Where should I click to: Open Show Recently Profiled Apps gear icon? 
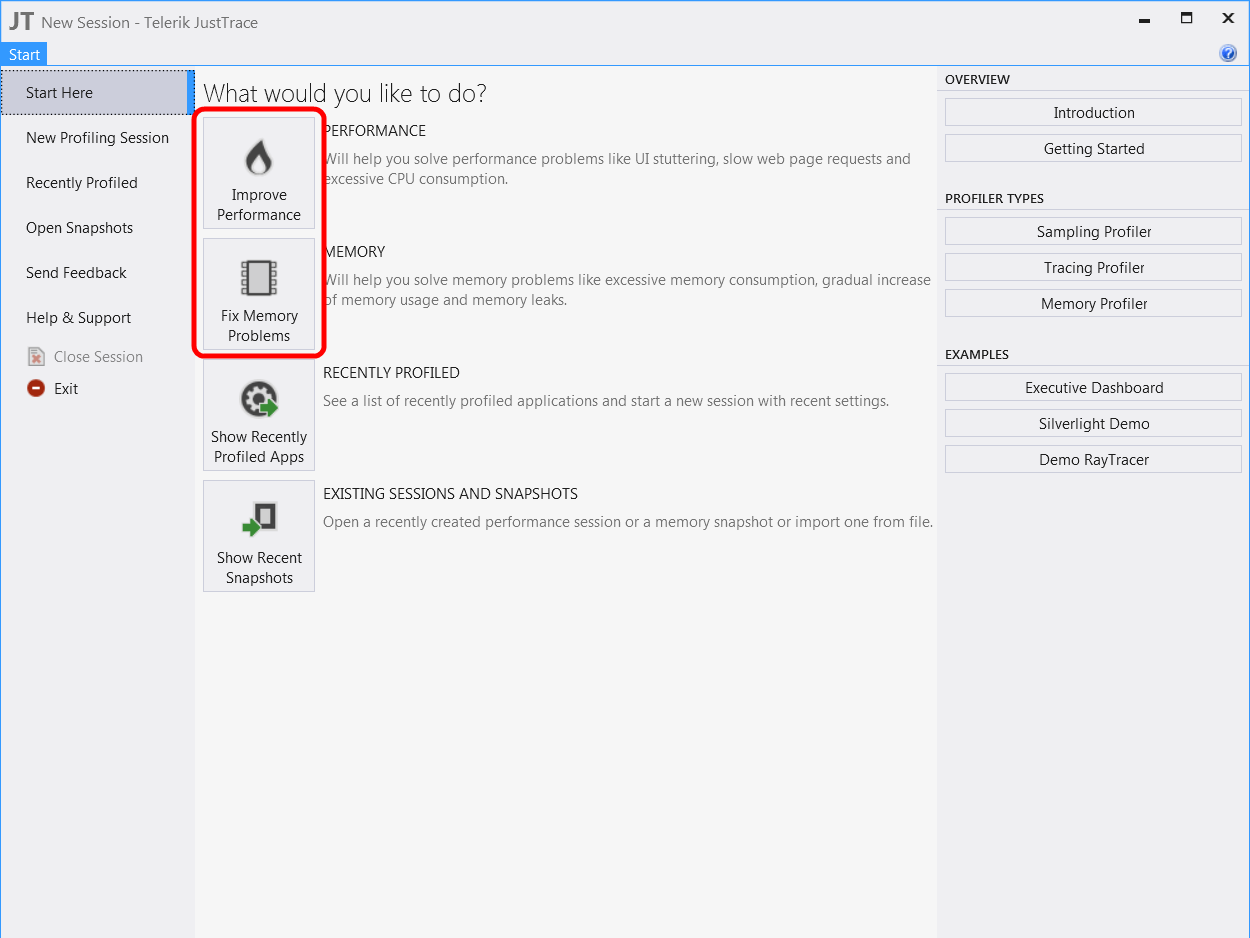259,400
